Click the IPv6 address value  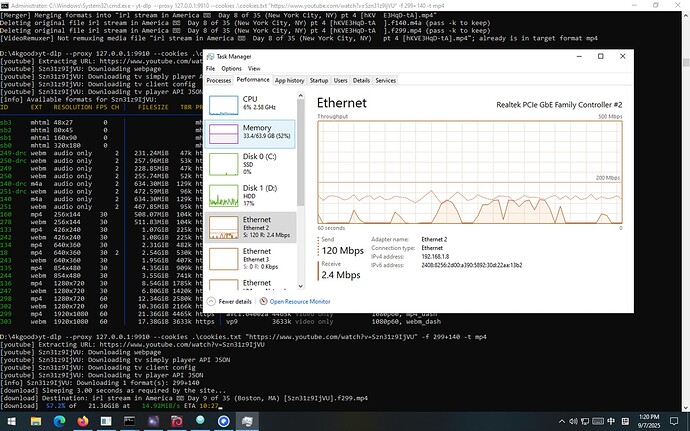(472, 265)
